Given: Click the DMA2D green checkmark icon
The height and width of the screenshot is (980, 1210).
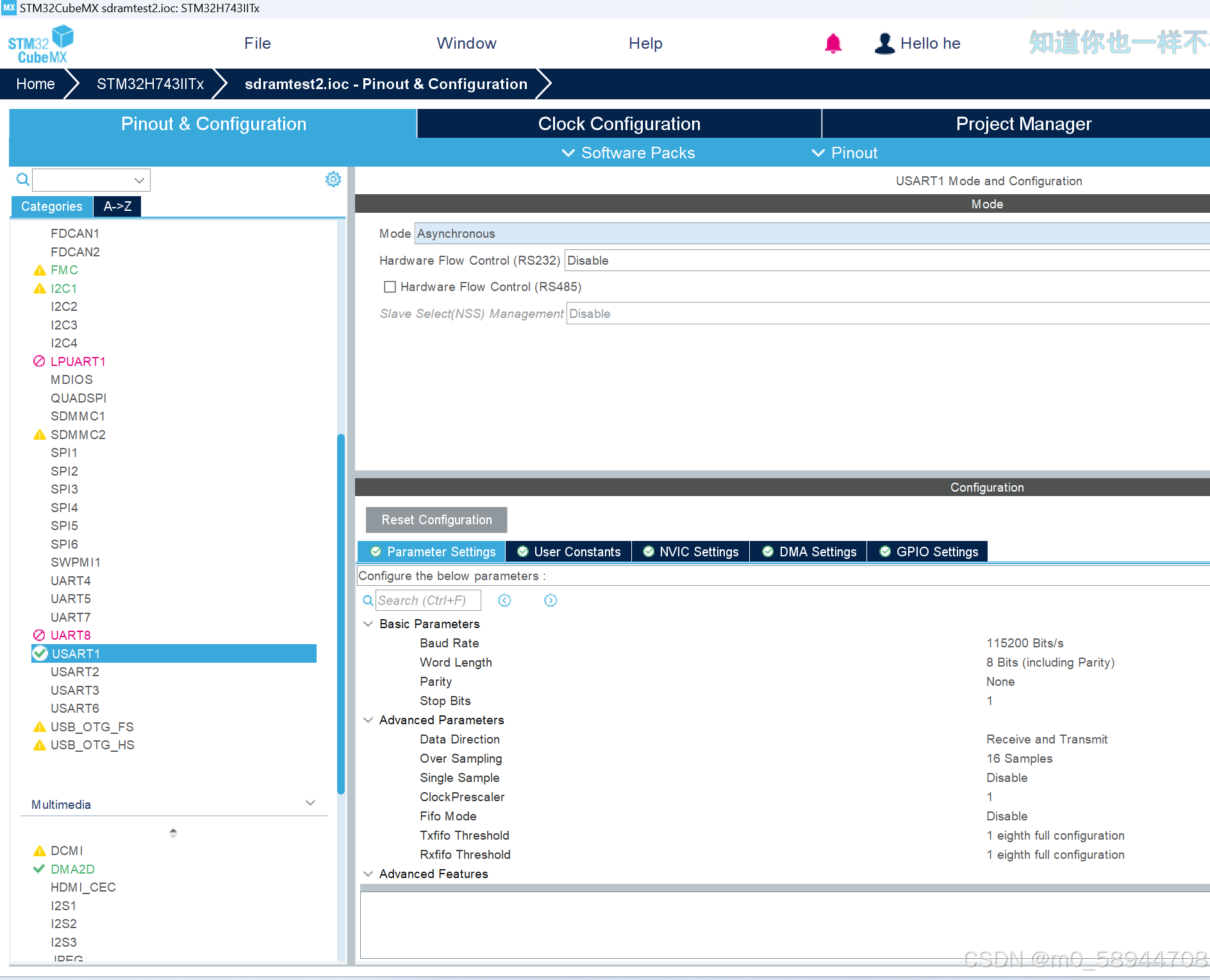Looking at the screenshot, I should pos(39,869).
